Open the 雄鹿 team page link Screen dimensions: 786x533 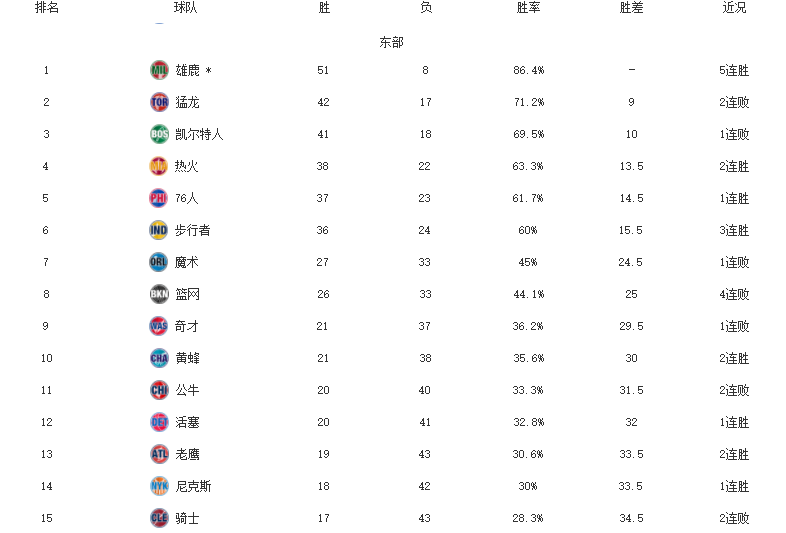(x=187, y=70)
